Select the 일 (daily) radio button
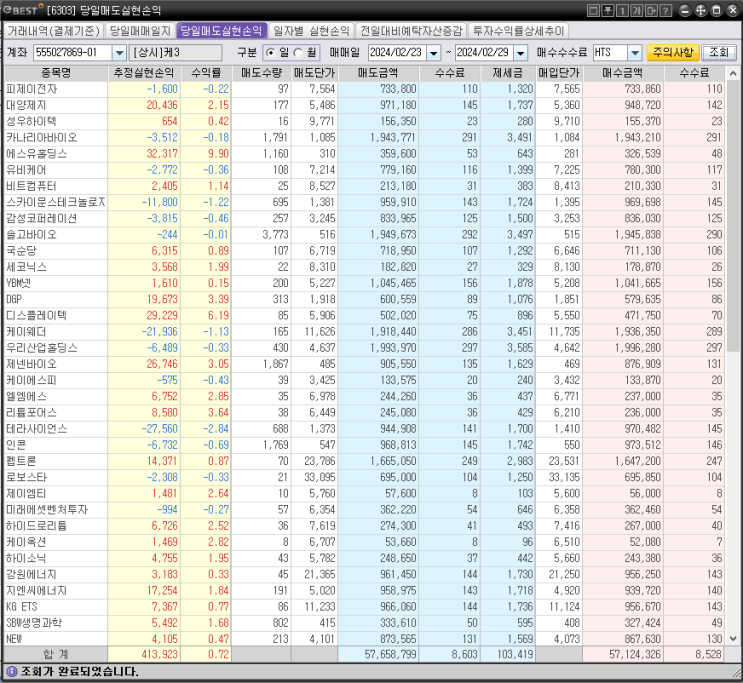This screenshot has width=743, height=683. pos(271,53)
